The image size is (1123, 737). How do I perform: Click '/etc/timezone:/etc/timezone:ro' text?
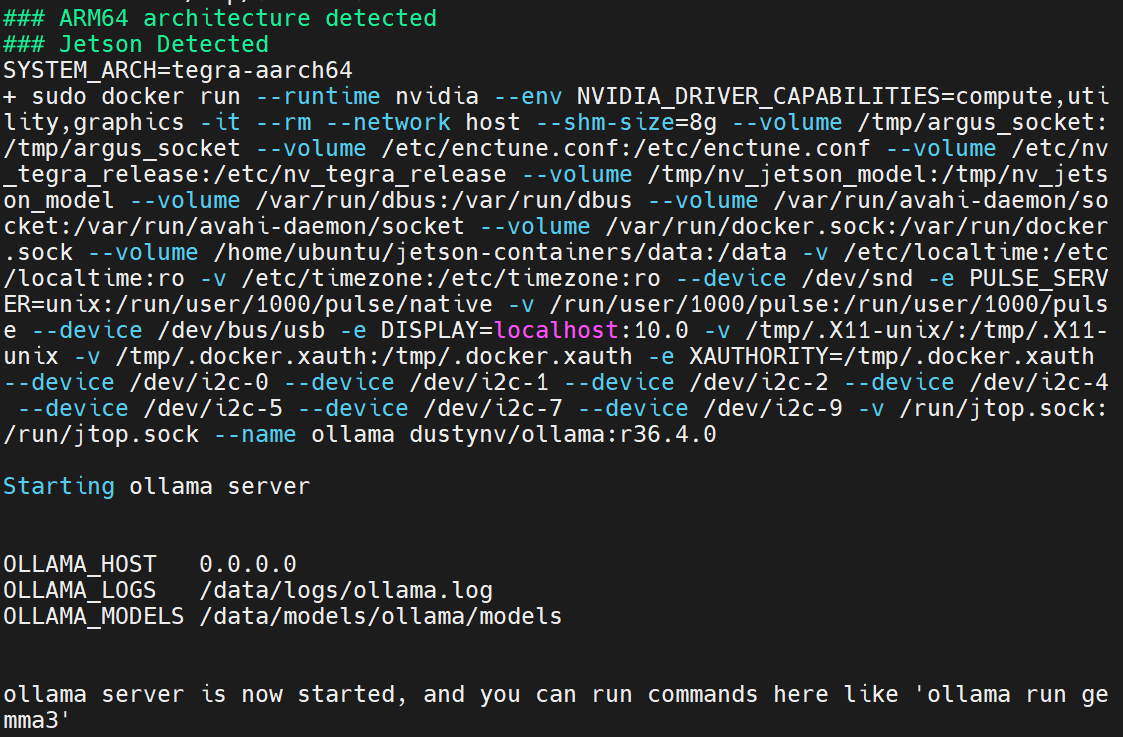451,279
